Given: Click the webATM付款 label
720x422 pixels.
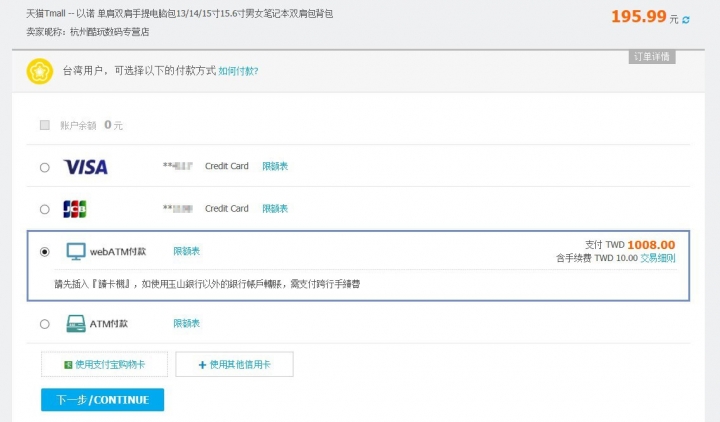Looking at the screenshot, I should 118,252.
